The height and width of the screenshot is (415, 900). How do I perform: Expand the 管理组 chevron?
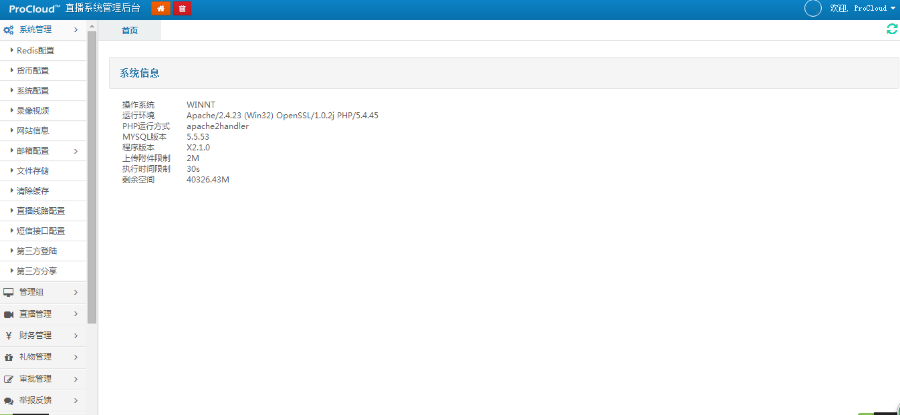76,293
